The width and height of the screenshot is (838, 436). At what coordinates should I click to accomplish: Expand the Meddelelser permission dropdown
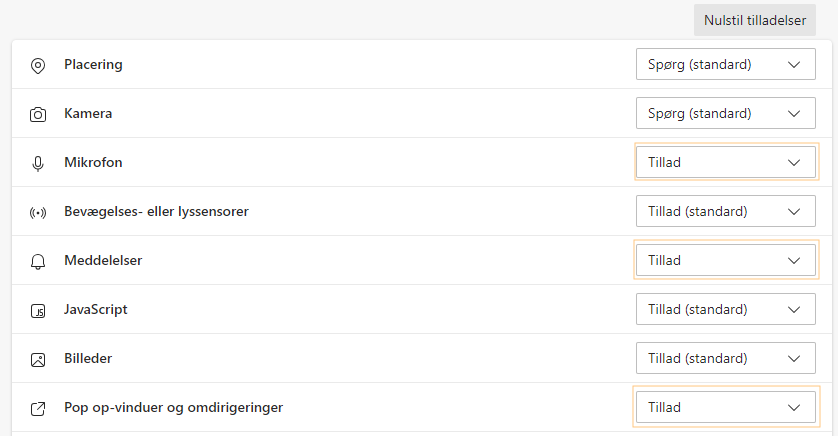pyautogui.click(x=726, y=260)
